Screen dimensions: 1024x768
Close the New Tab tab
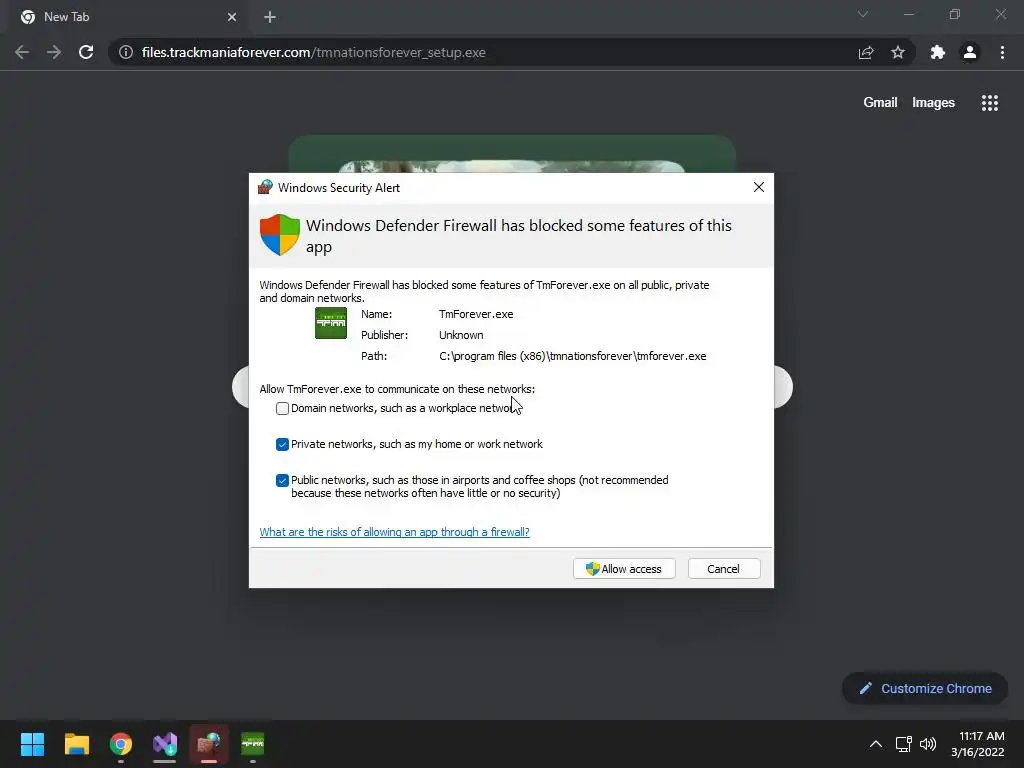[232, 17]
